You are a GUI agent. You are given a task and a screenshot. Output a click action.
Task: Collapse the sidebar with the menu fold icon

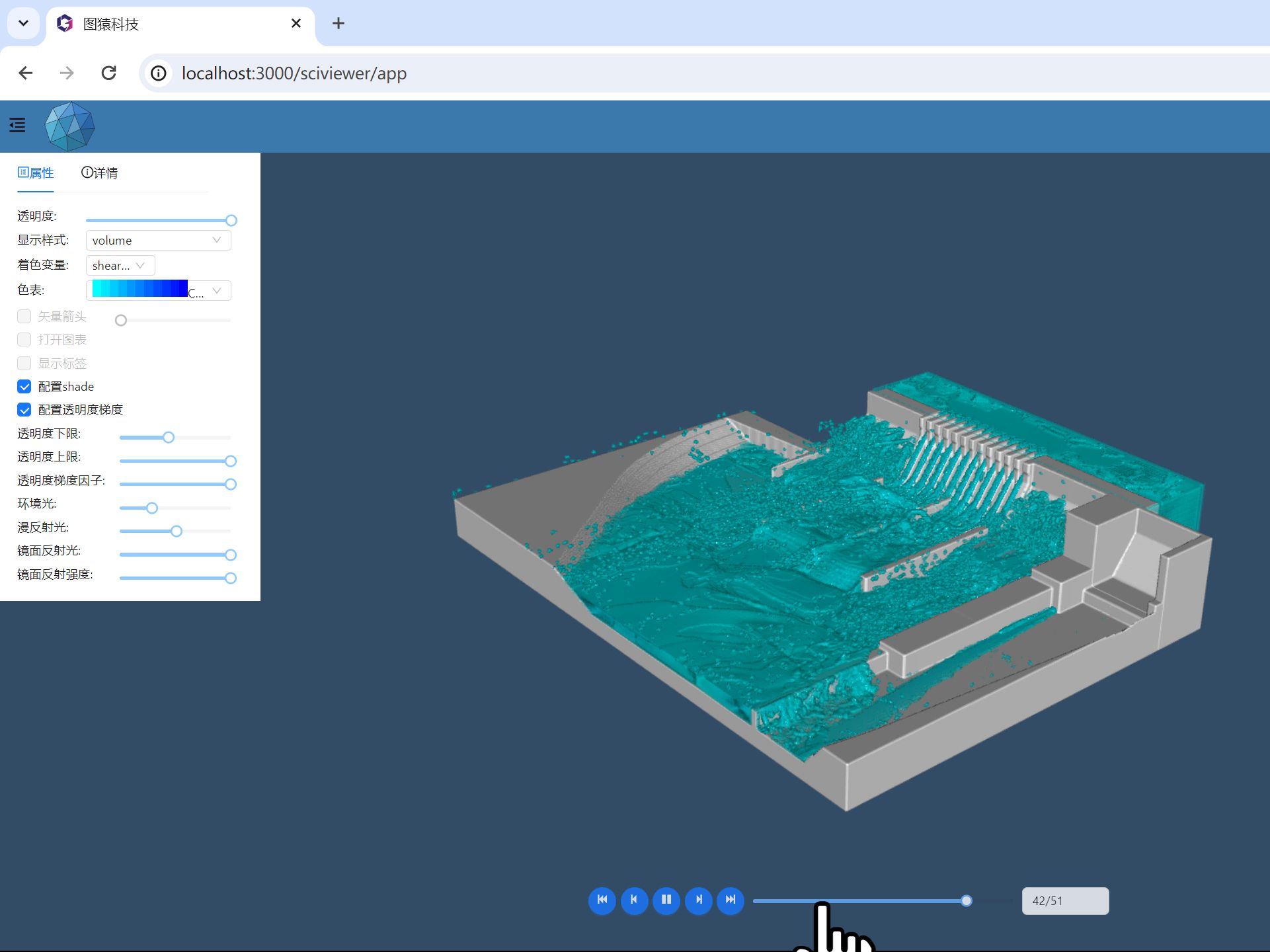point(17,125)
